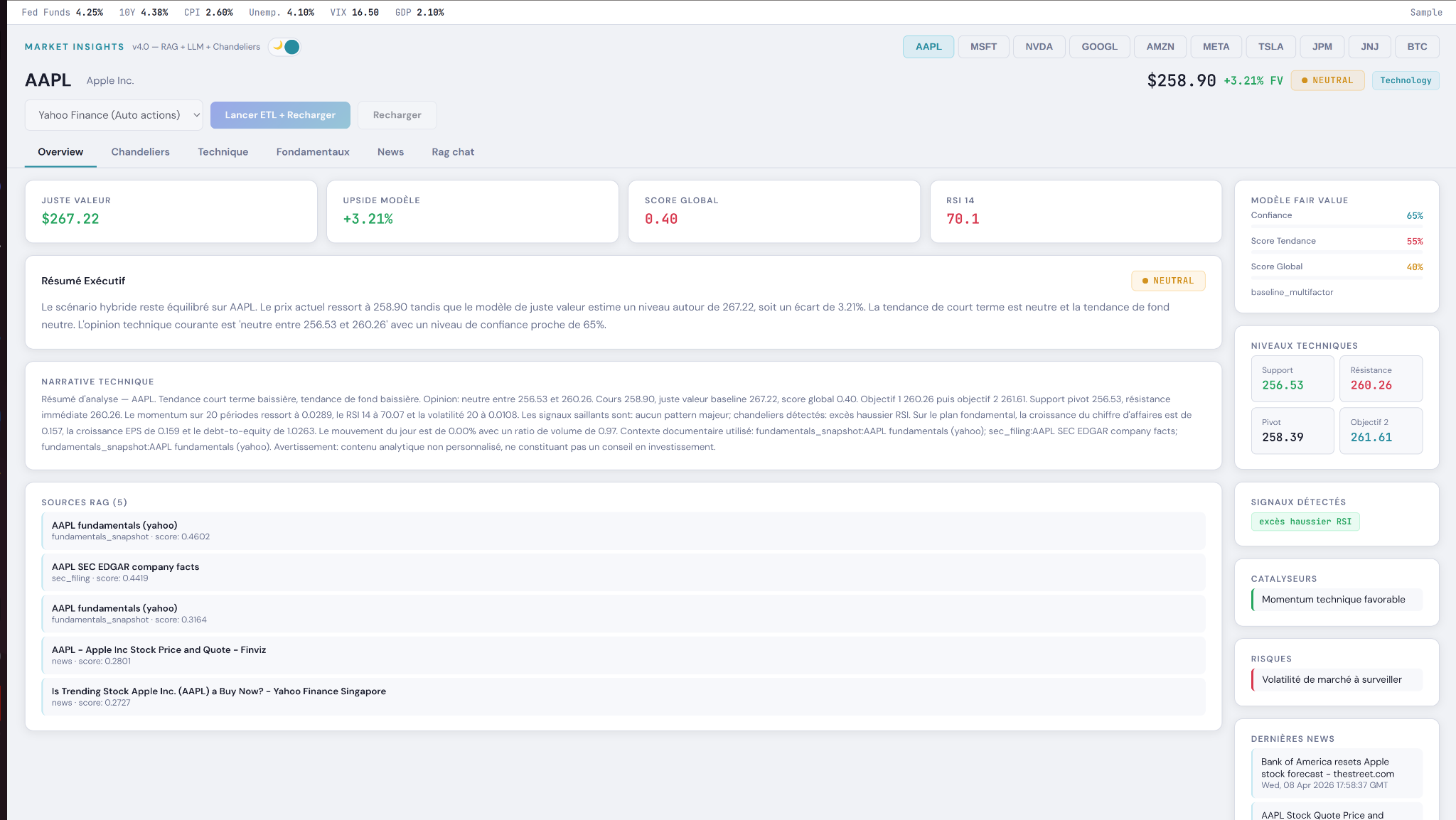
Task: Click the excès haussier RSI signal chip
Action: (x=1305, y=521)
